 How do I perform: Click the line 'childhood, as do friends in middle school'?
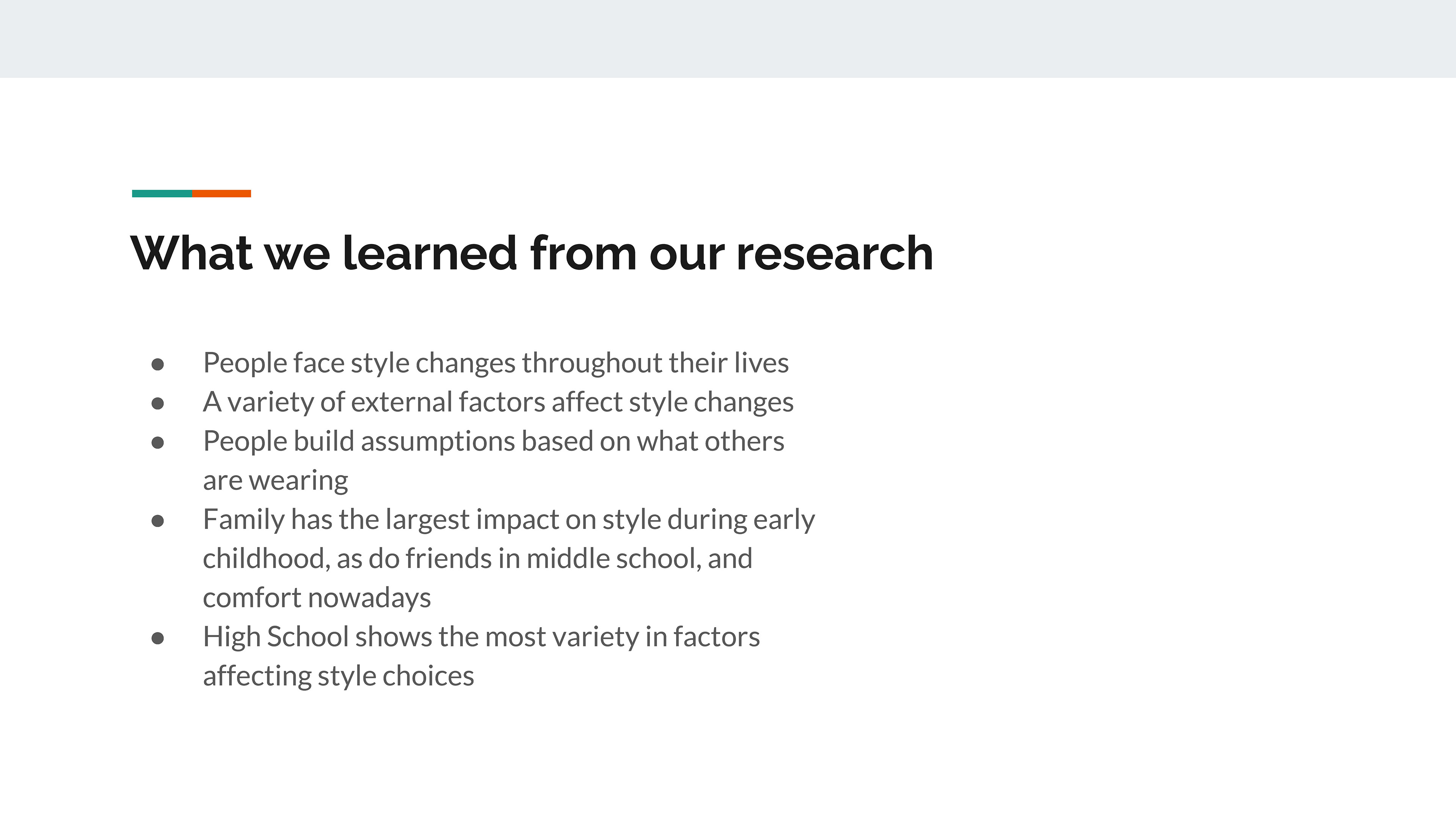tap(478, 559)
